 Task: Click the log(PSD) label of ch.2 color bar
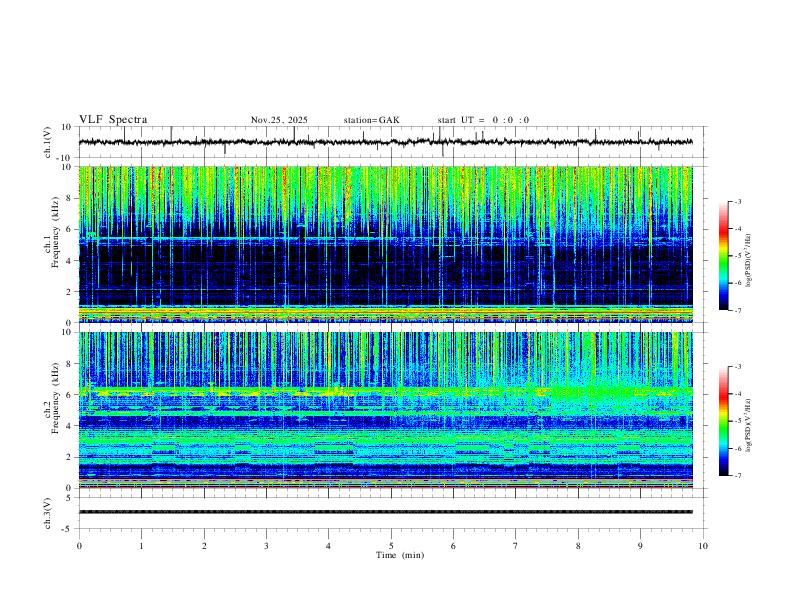[749, 425]
